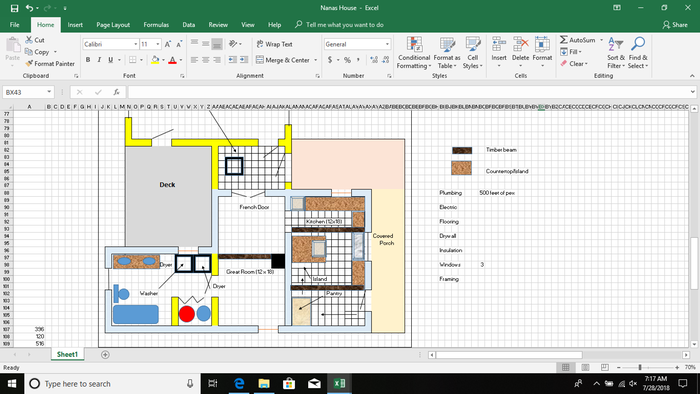Align text to the top
Viewport: 700px width, 394px height.
point(194,44)
